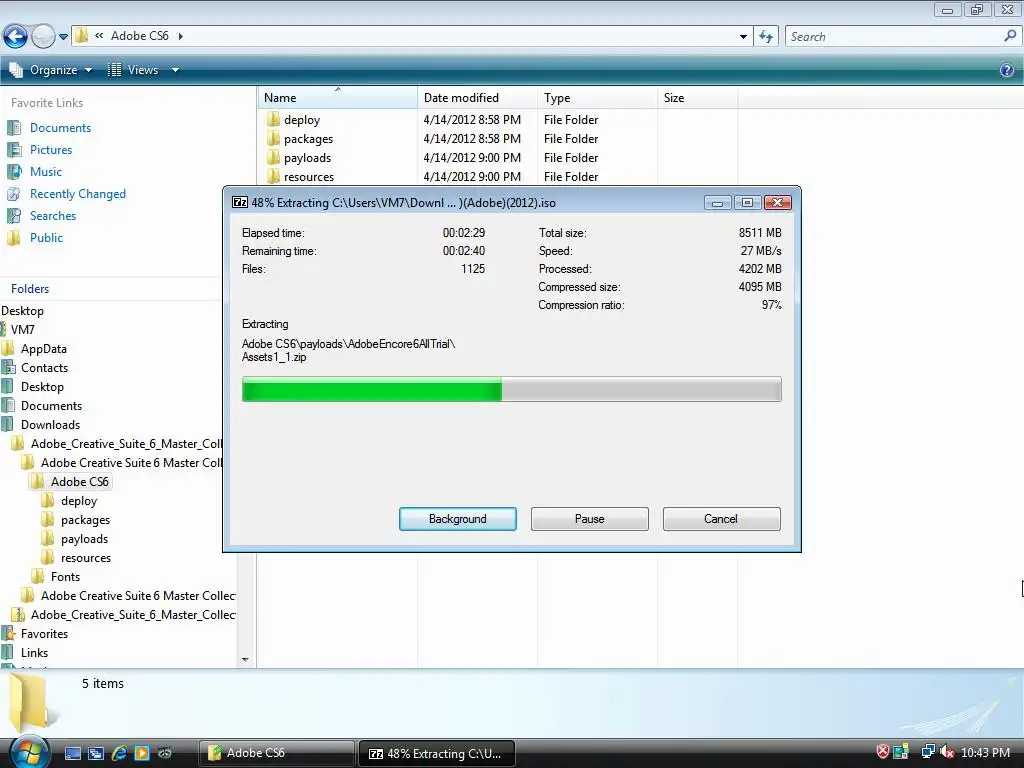This screenshot has width=1024, height=768.
Task: Click folder tree scrollbar down arrow
Action: coord(245,660)
